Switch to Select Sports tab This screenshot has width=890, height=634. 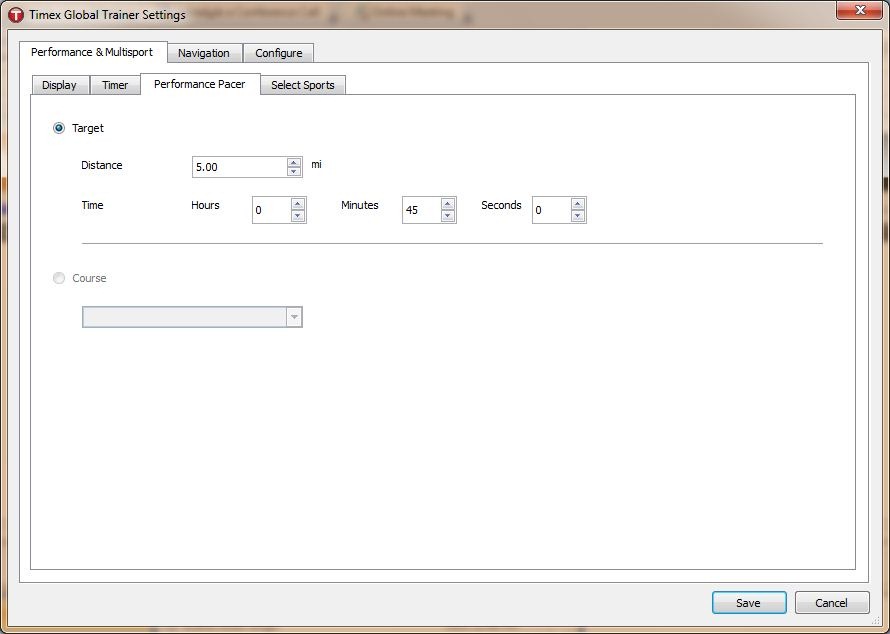303,85
